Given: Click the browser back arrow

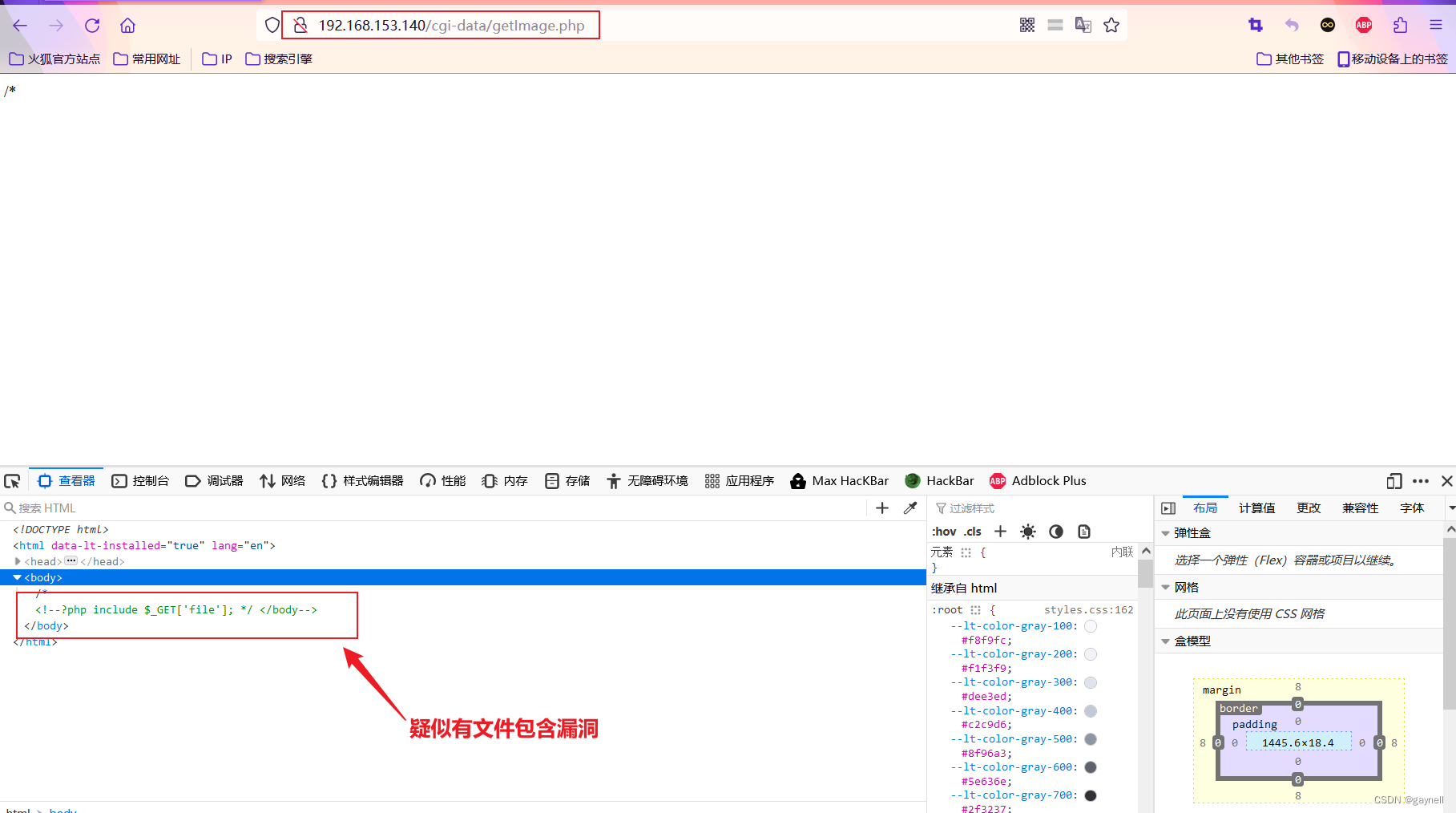Looking at the screenshot, I should [x=20, y=26].
